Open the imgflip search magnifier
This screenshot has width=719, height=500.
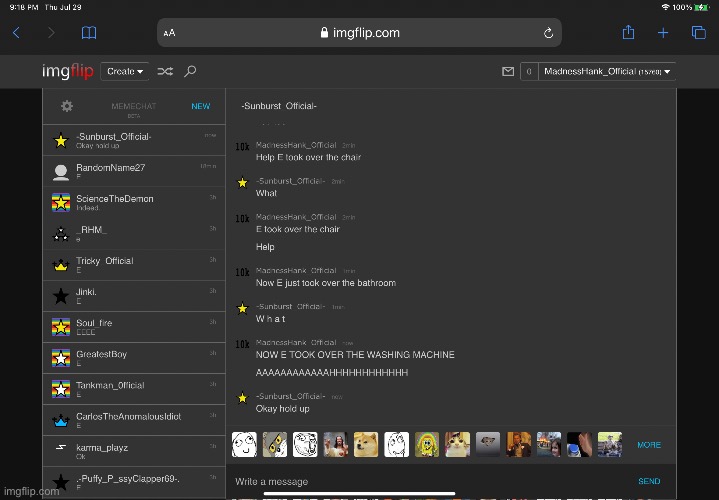click(190, 71)
